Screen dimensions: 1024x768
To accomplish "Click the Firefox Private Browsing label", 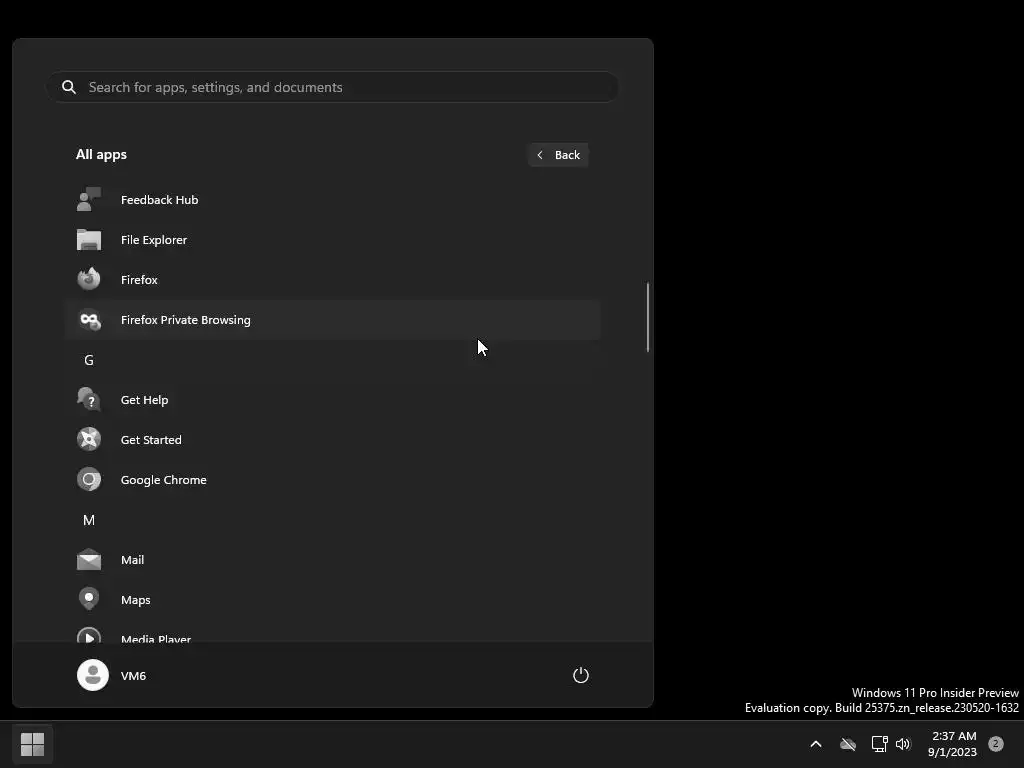I will 185,320.
